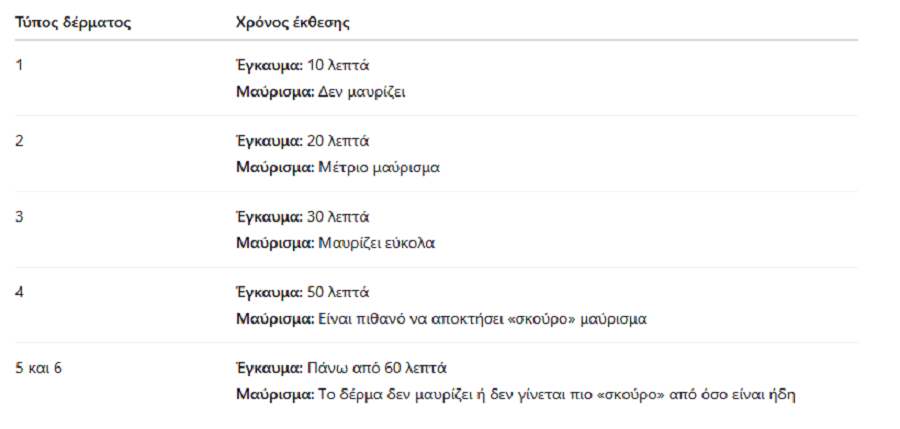Click the «σκούρο» μαύρισμα line for type 4
Screen dimensions: 900x429
(x=441, y=319)
